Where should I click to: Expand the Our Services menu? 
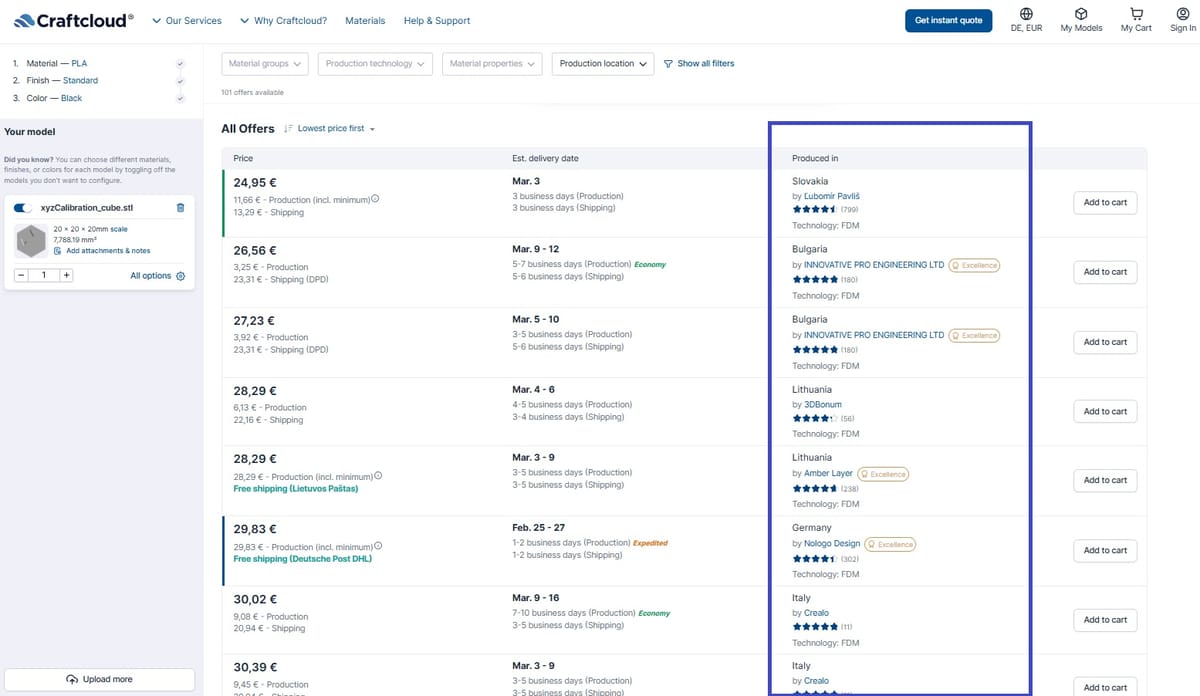point(187,20)
